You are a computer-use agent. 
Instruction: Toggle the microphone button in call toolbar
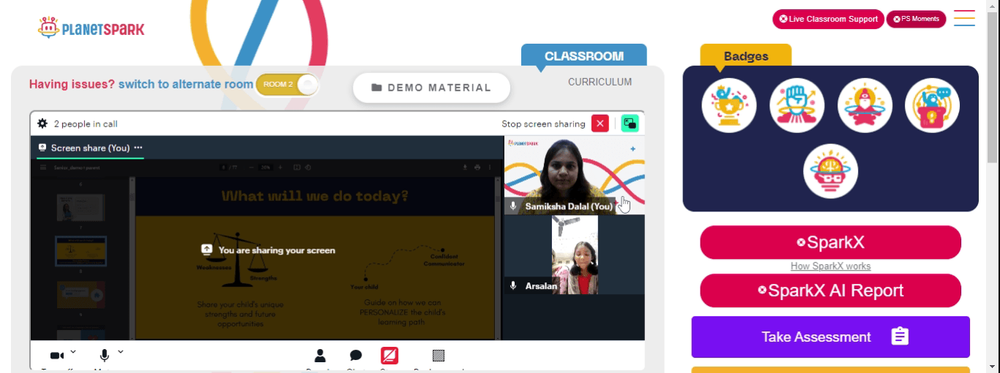(x=105, y=355)
